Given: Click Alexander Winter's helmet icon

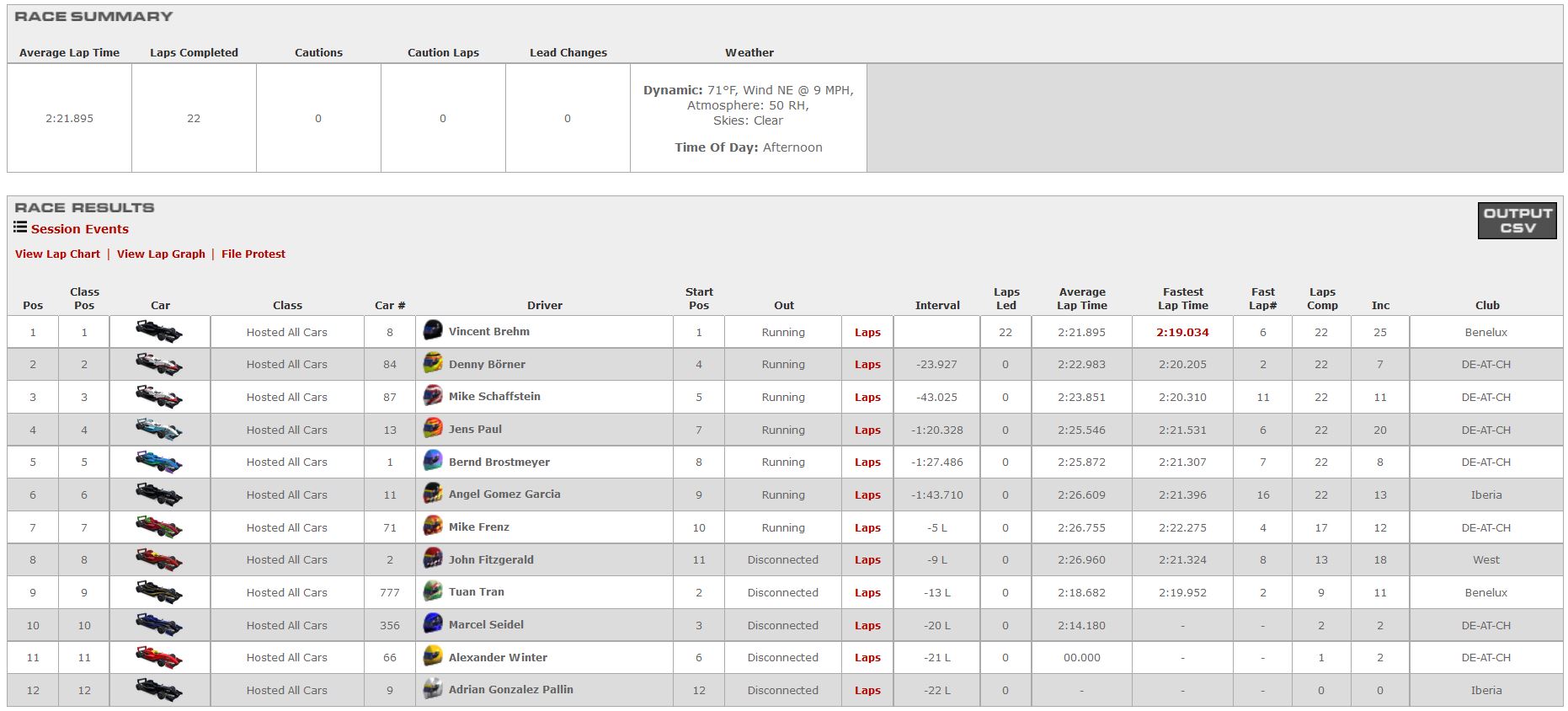Looking at the screenshot, I should (433, 657).
